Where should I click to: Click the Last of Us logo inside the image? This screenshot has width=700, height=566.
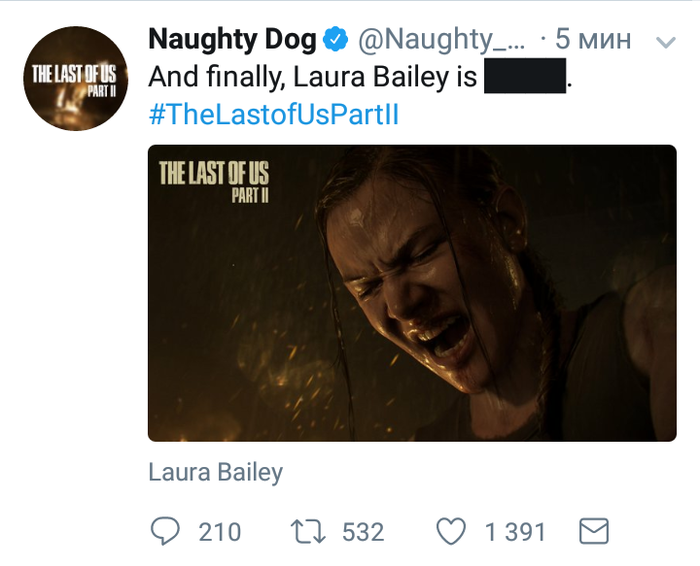tap(214, 178)
